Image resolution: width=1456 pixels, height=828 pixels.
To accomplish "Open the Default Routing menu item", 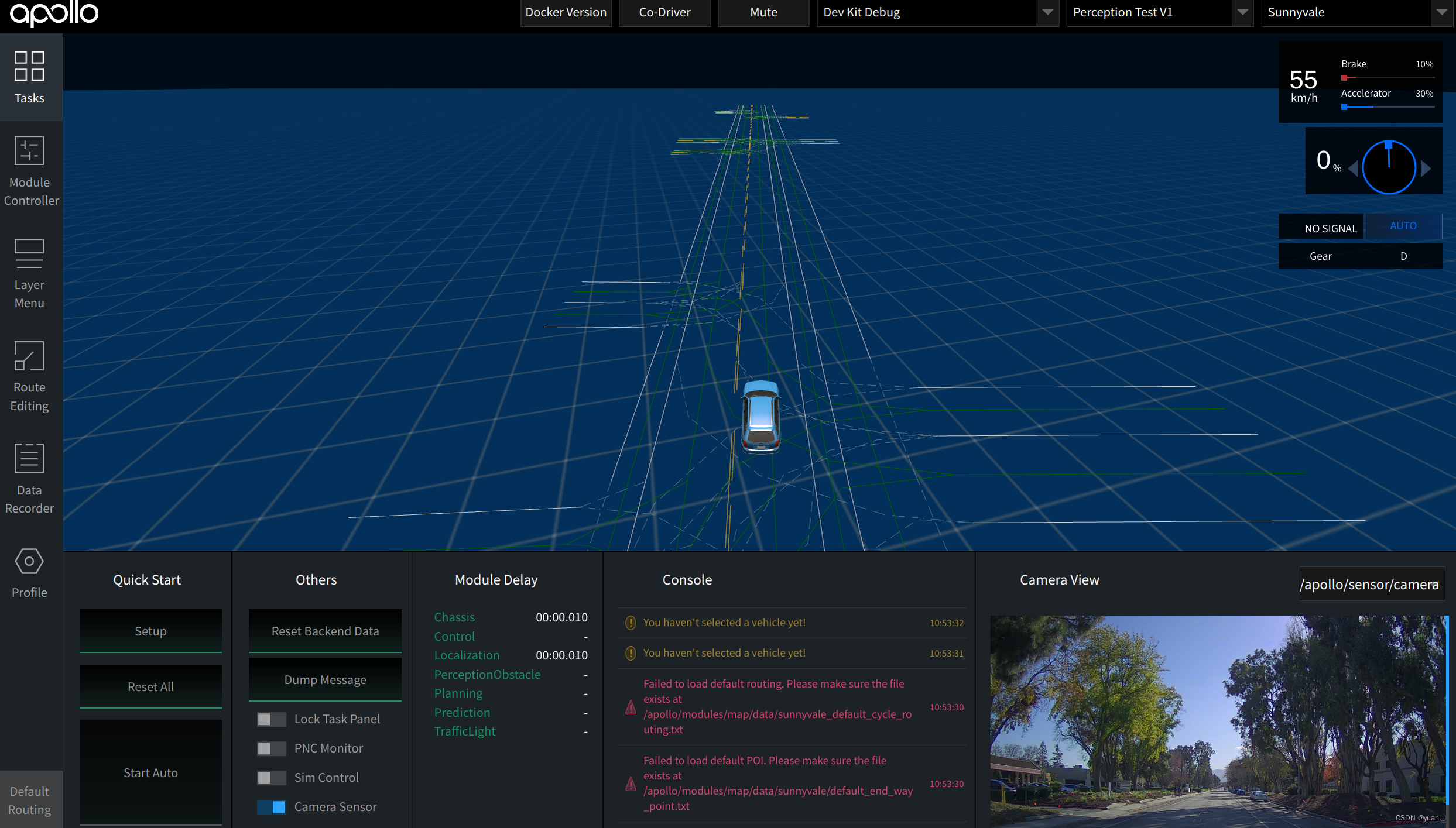I will (x=31, y=800).
